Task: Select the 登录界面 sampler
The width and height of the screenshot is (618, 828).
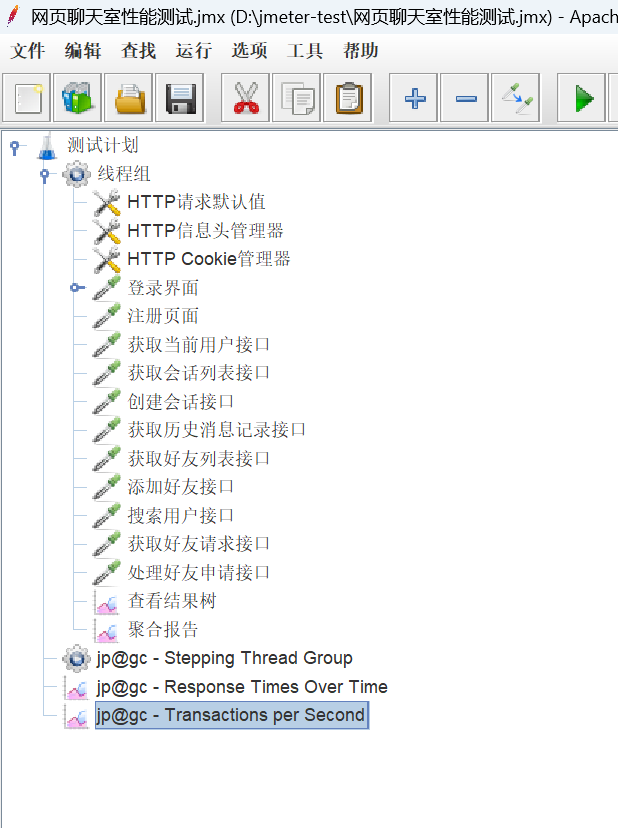Action: (163, 288)
